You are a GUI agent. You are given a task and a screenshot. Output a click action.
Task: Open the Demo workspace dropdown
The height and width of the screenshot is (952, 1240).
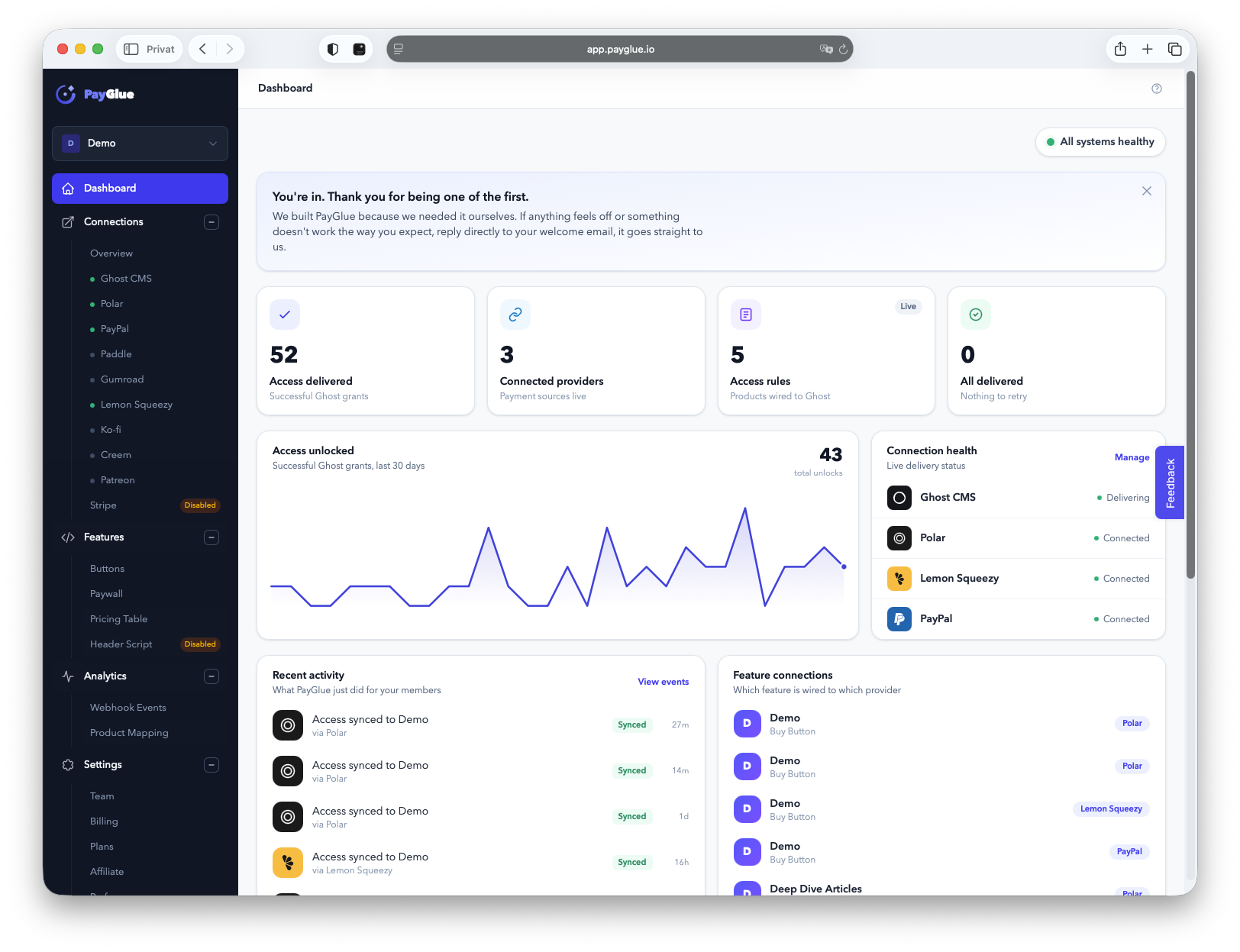(140, 144)
